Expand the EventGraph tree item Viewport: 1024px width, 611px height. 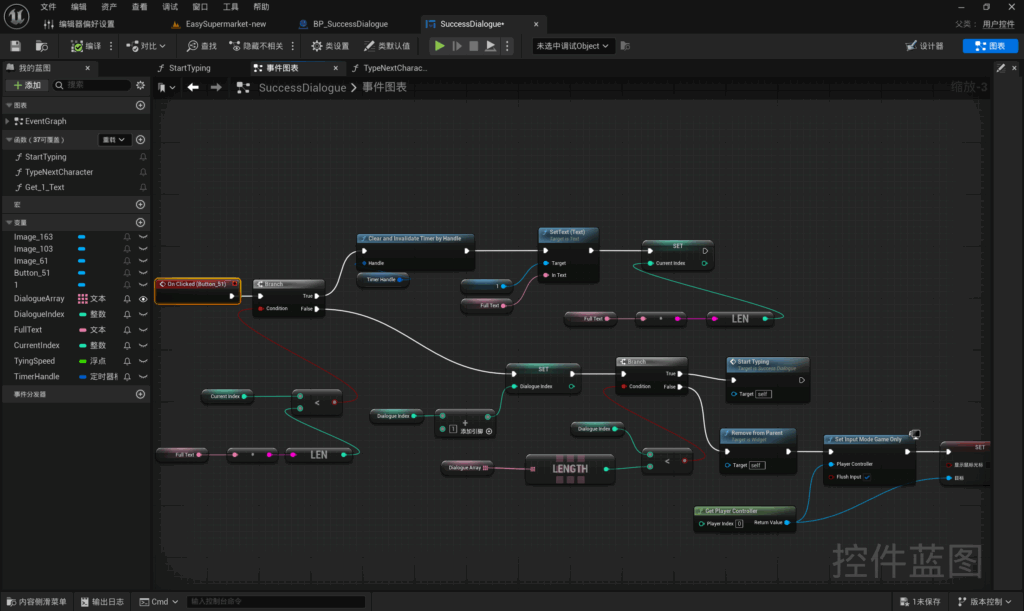point(7,121)
